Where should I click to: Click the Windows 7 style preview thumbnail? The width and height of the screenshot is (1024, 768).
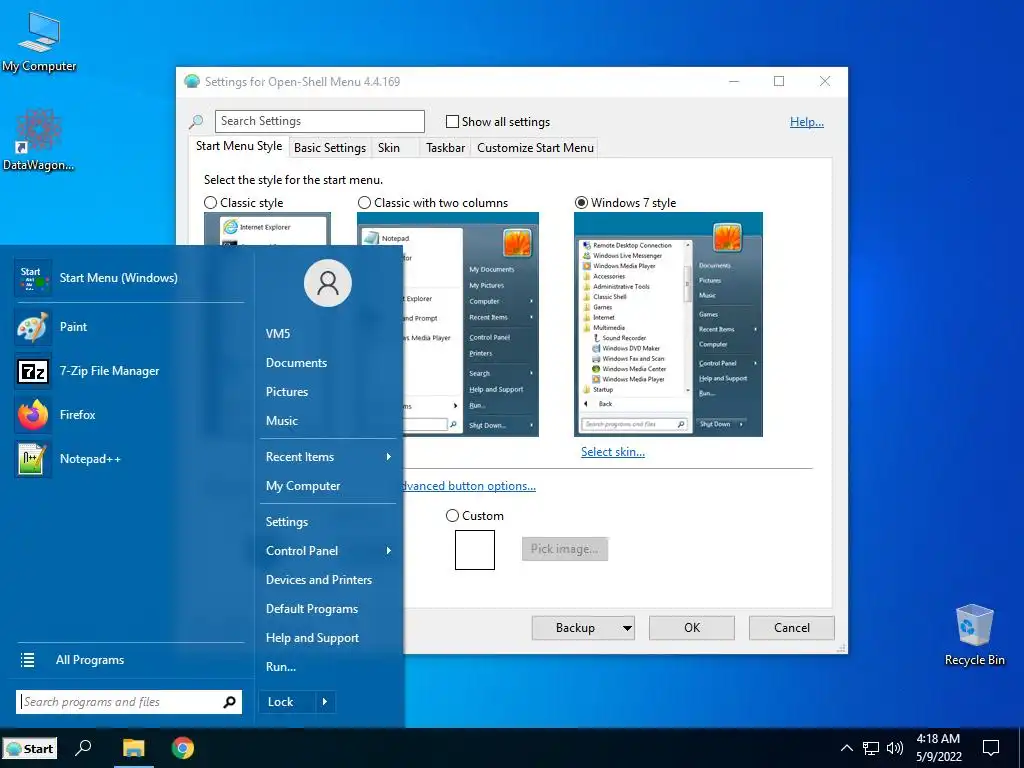(x=668, y=325)
